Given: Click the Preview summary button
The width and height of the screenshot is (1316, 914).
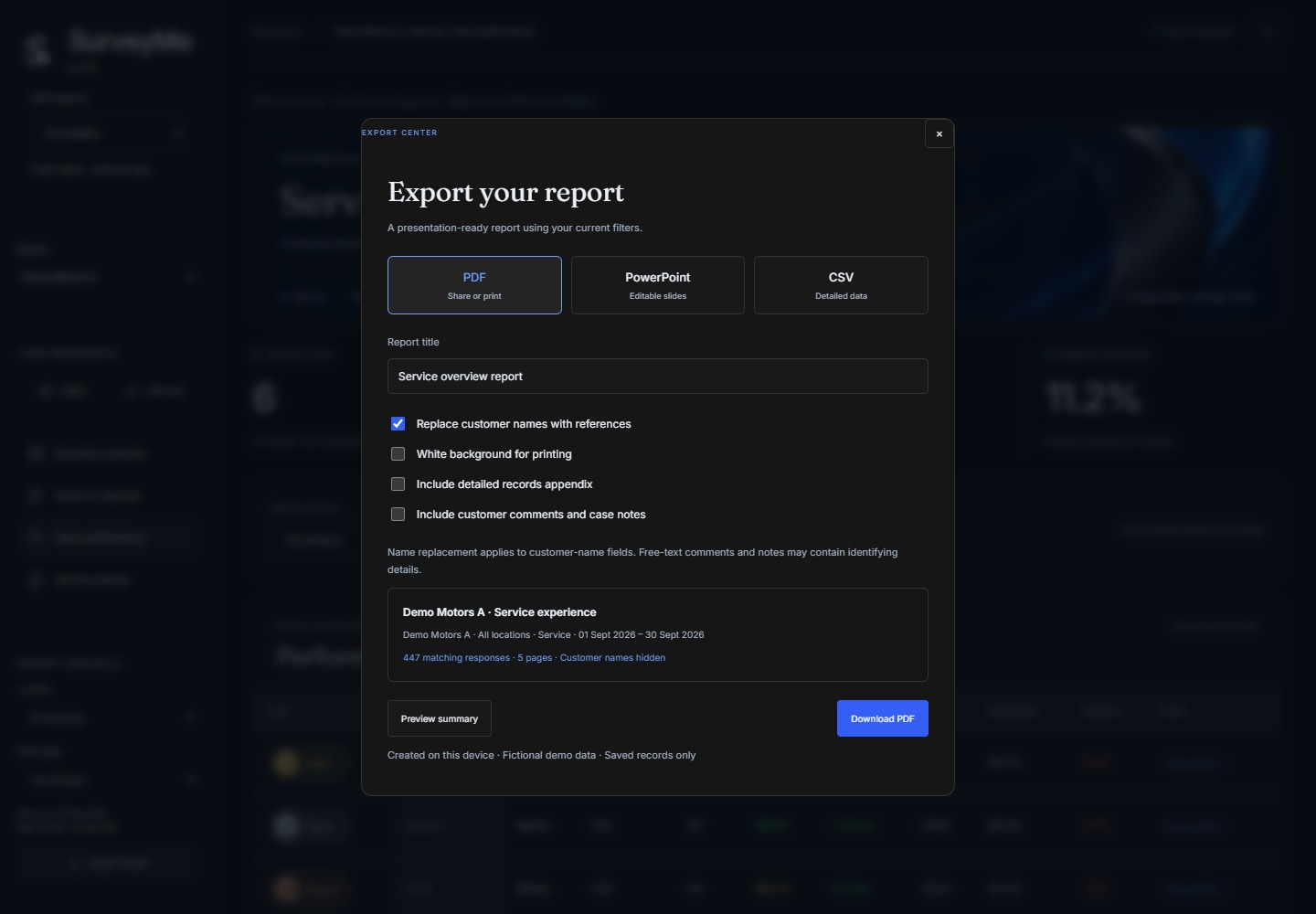Looking at the screenshot, I should (x=440, y=718).
